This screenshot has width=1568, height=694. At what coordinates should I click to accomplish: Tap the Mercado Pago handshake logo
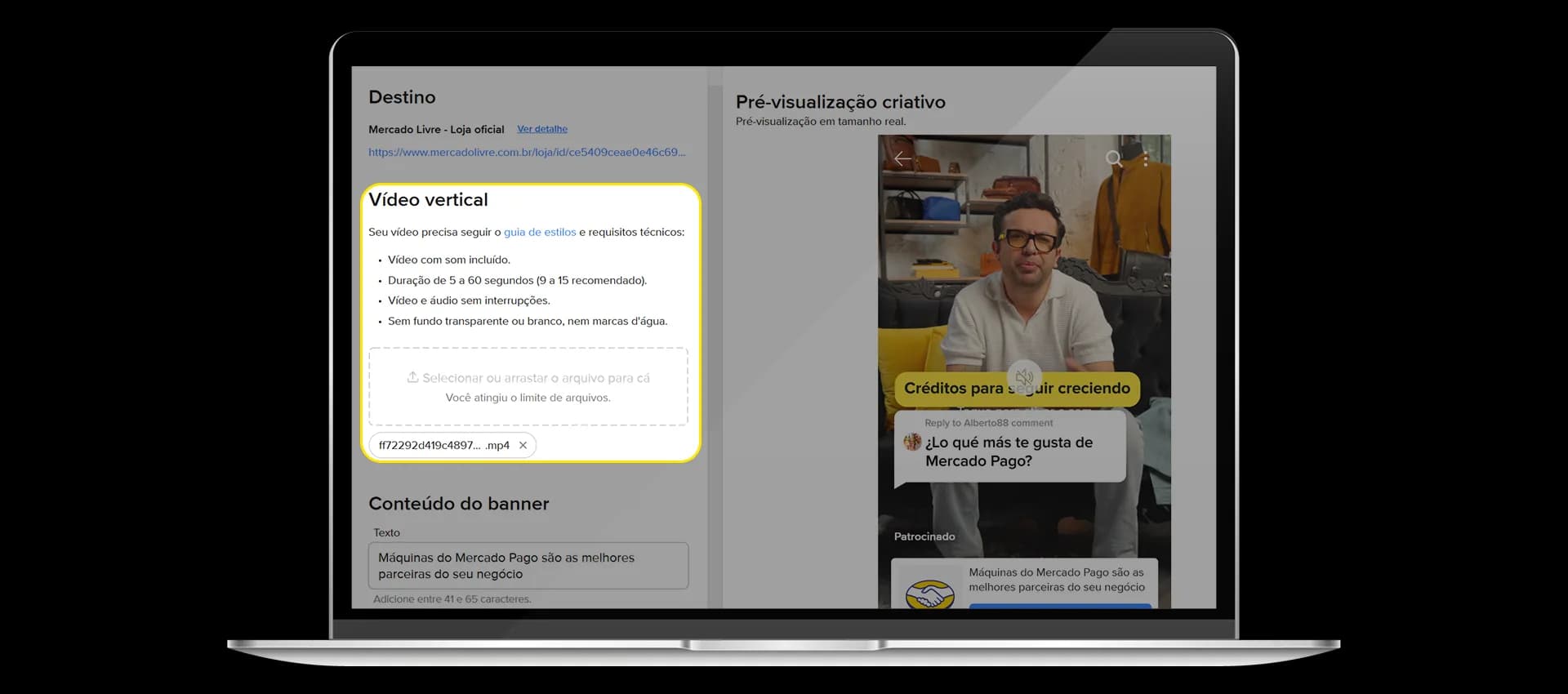[x=929, y=594]
